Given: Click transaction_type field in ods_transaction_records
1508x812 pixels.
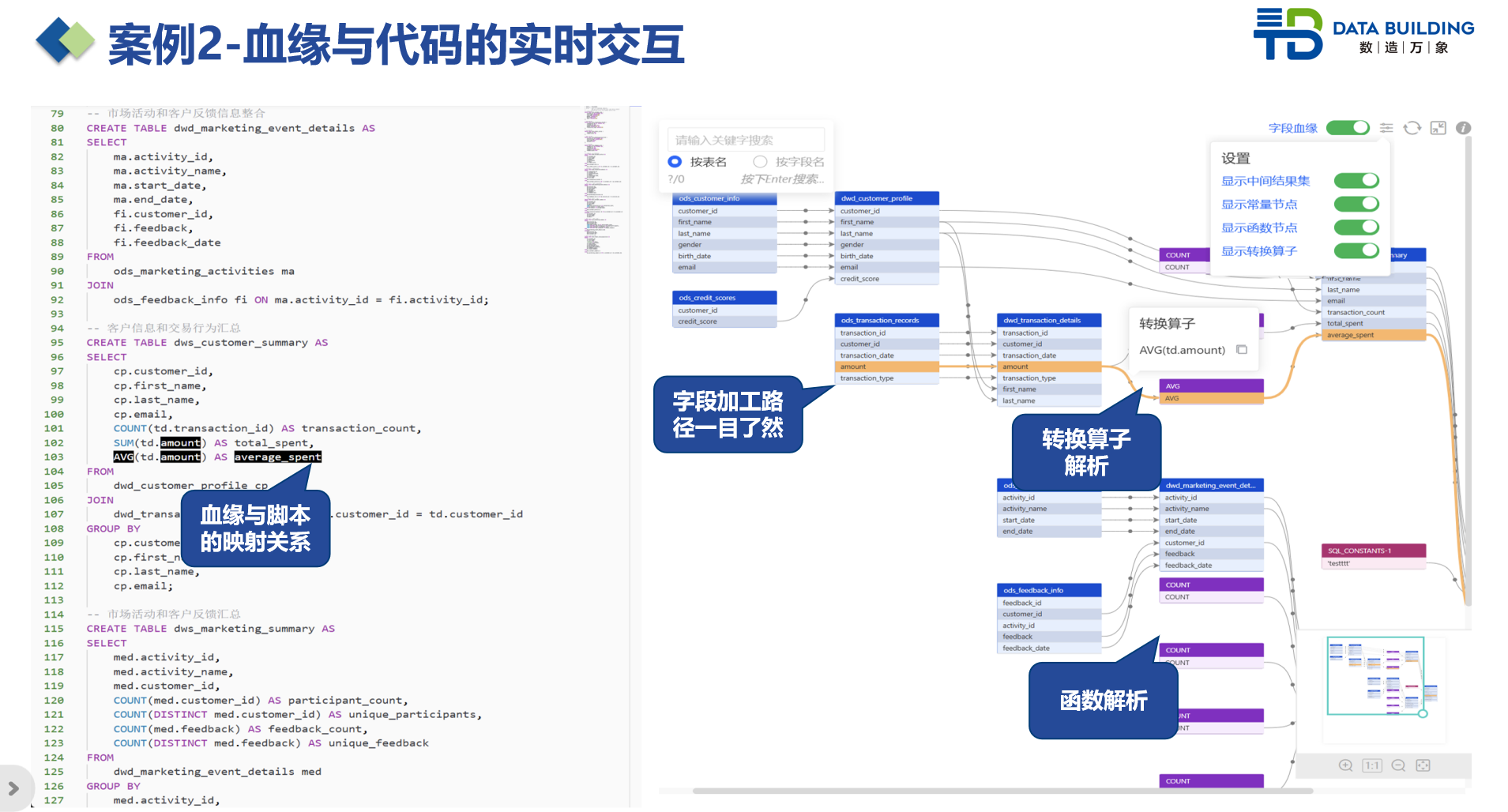Looking at the screenshot, I should (x=887, y=378).
